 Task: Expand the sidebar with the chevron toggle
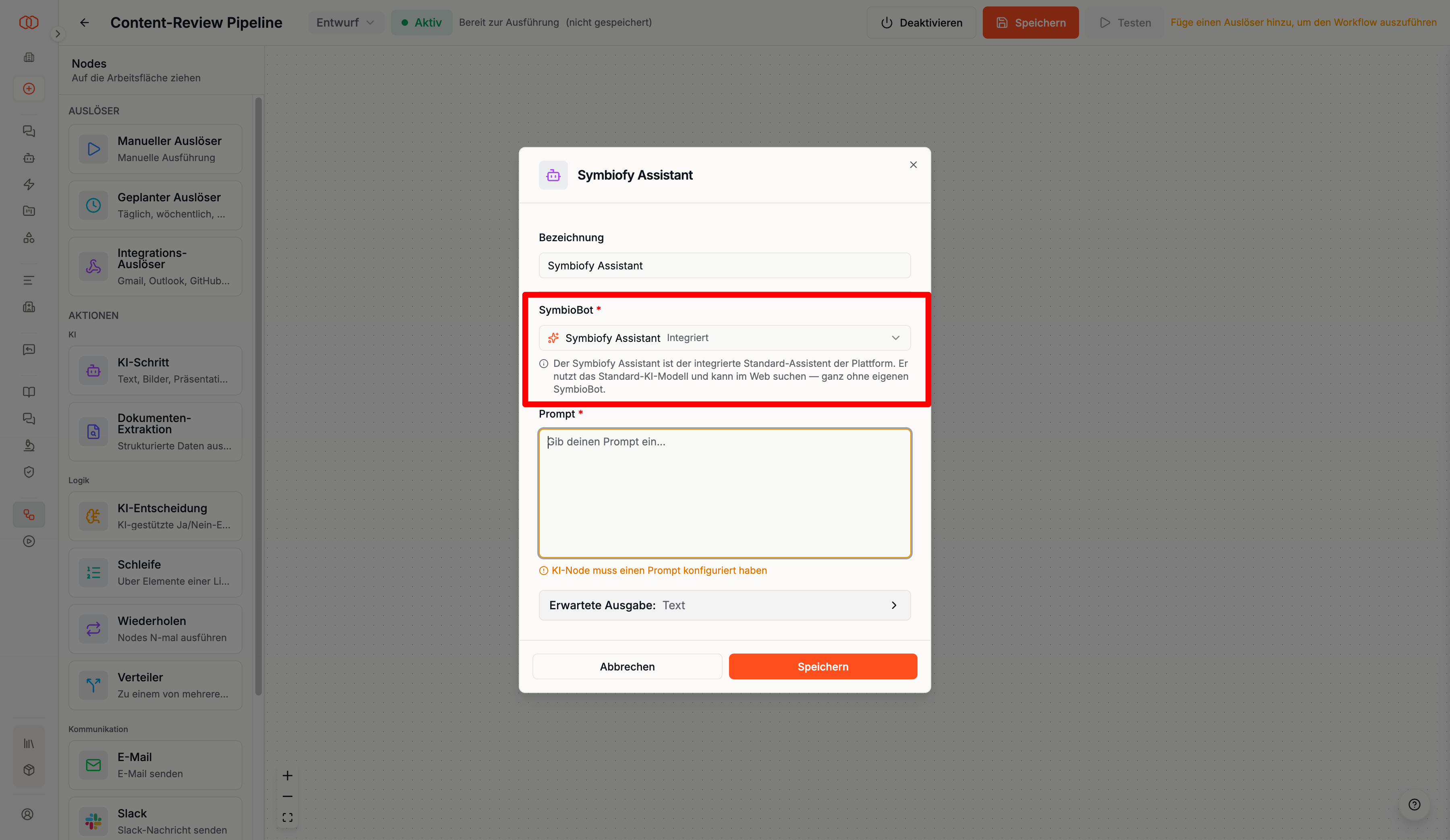coord(58,34)
